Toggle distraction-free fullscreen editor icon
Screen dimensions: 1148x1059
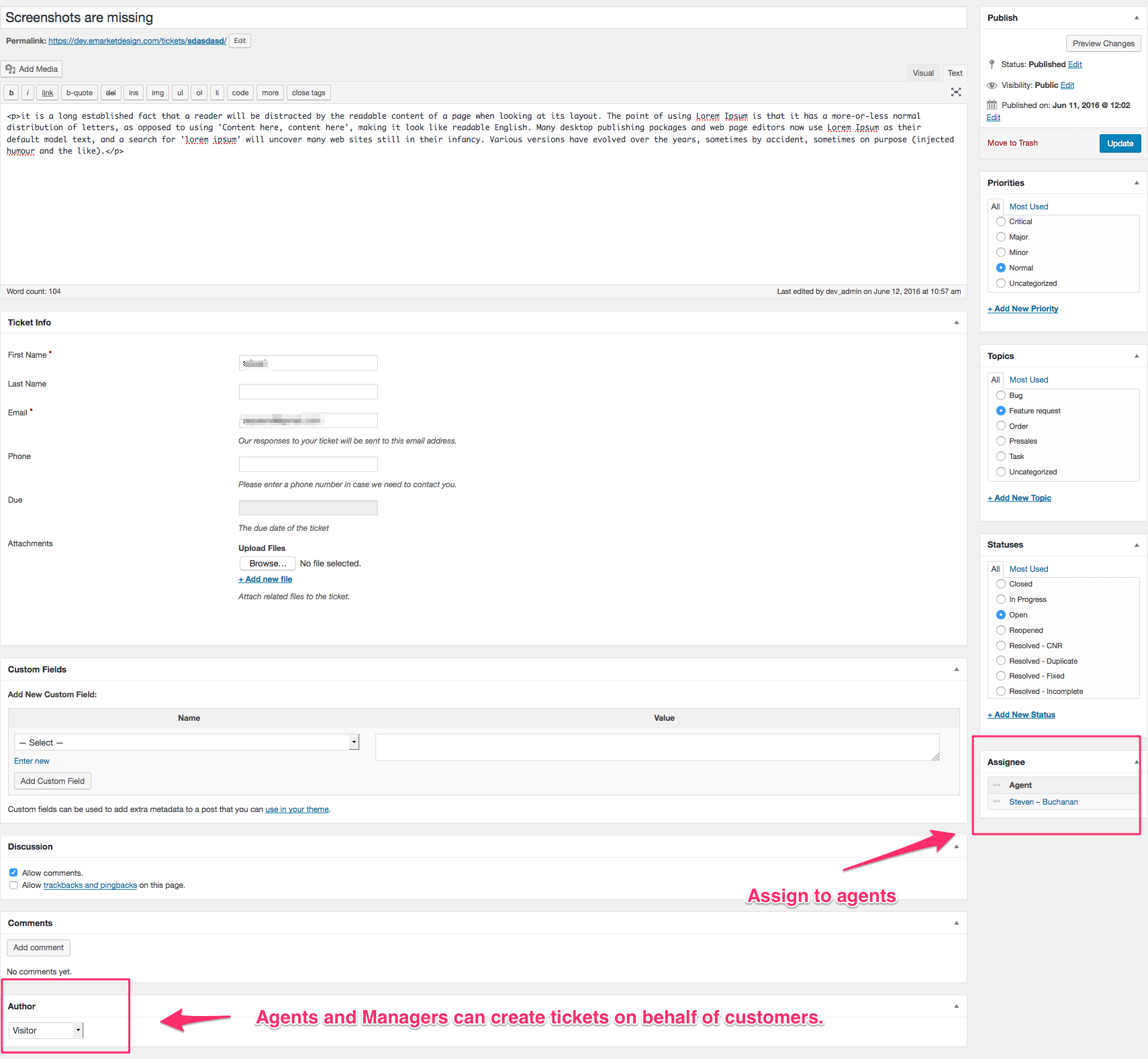(956, 93)
